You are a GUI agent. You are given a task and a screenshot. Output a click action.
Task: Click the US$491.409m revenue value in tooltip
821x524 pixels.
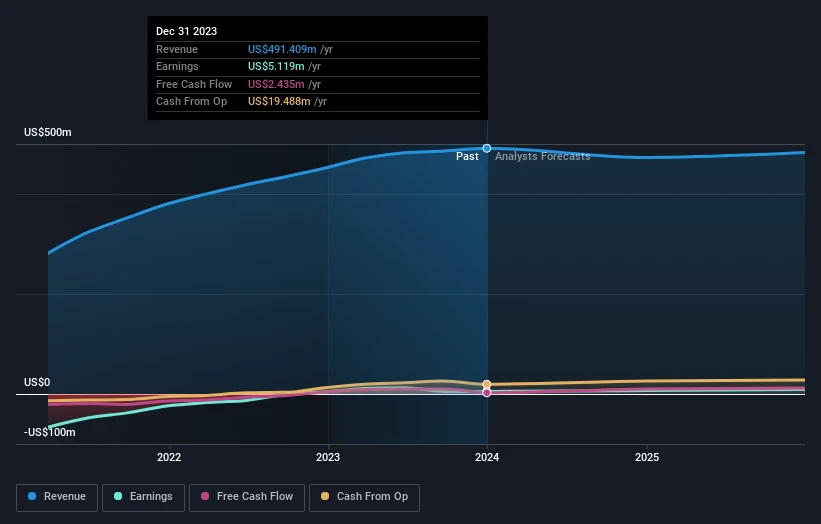coord(283,50)
